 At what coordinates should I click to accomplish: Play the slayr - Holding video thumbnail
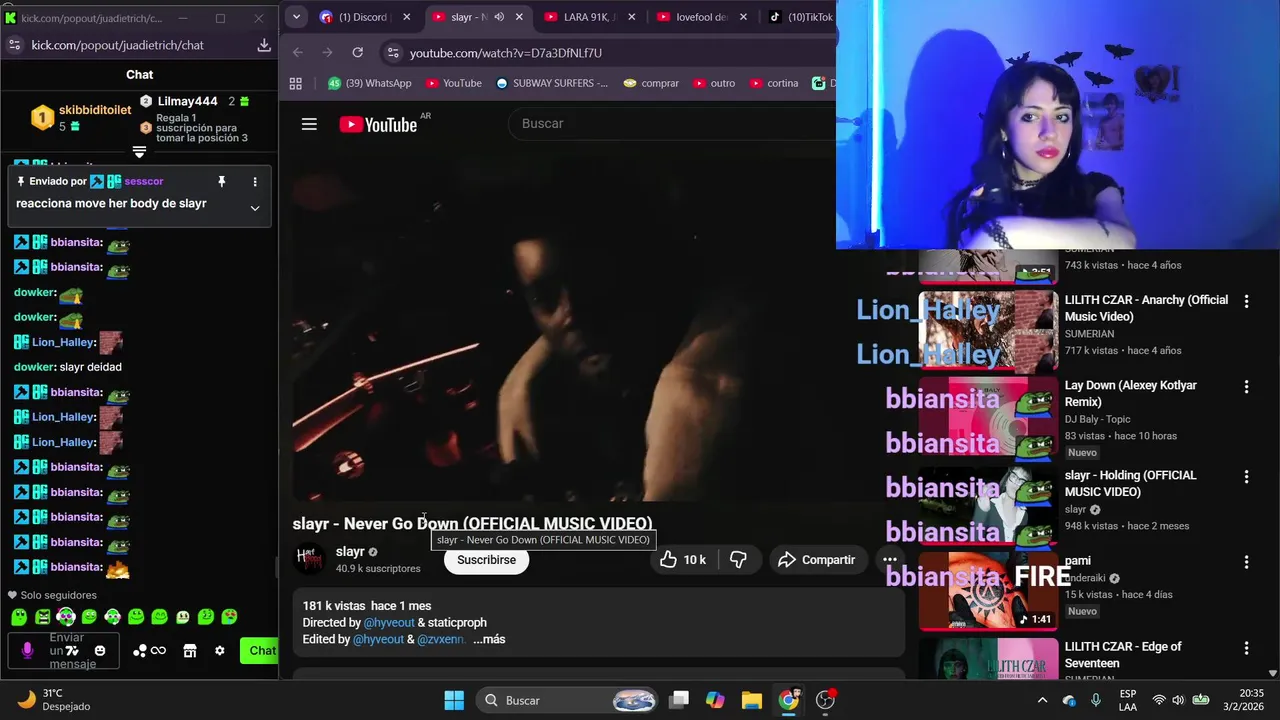[x=988, y=506]
